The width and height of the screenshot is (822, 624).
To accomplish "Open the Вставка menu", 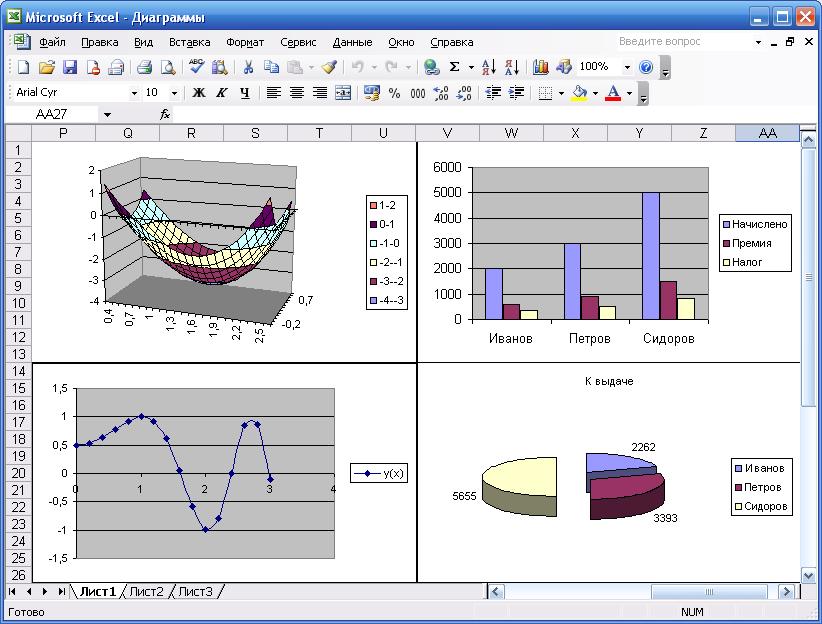I will coord(189,42).
